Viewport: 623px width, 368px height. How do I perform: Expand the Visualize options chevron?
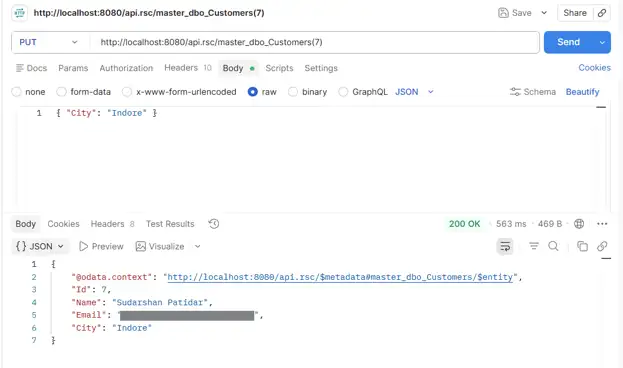click(x=197, y=246)
